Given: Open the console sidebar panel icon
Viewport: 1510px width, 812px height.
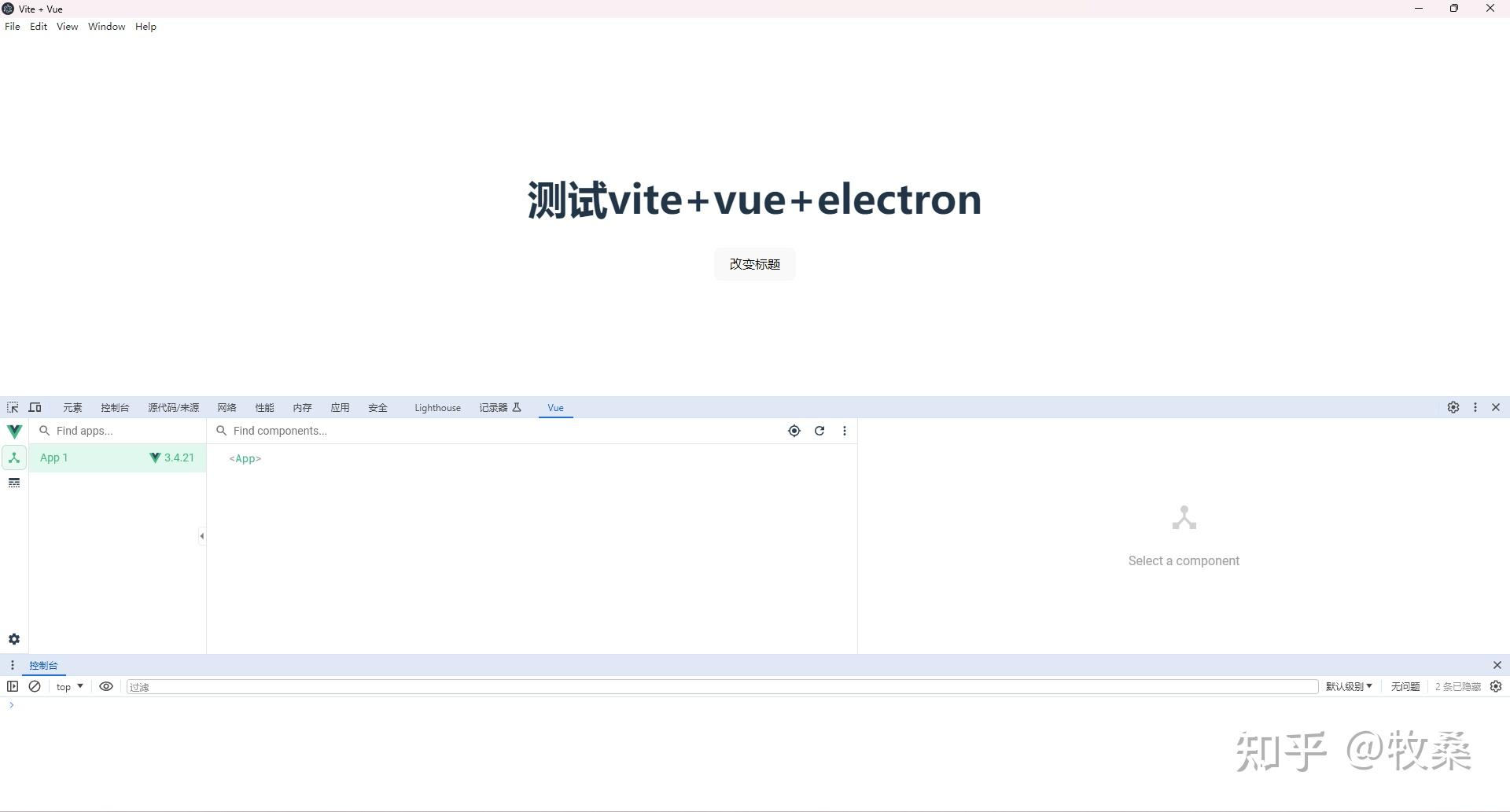Looking at the screenshot, I should pos(13,686).
